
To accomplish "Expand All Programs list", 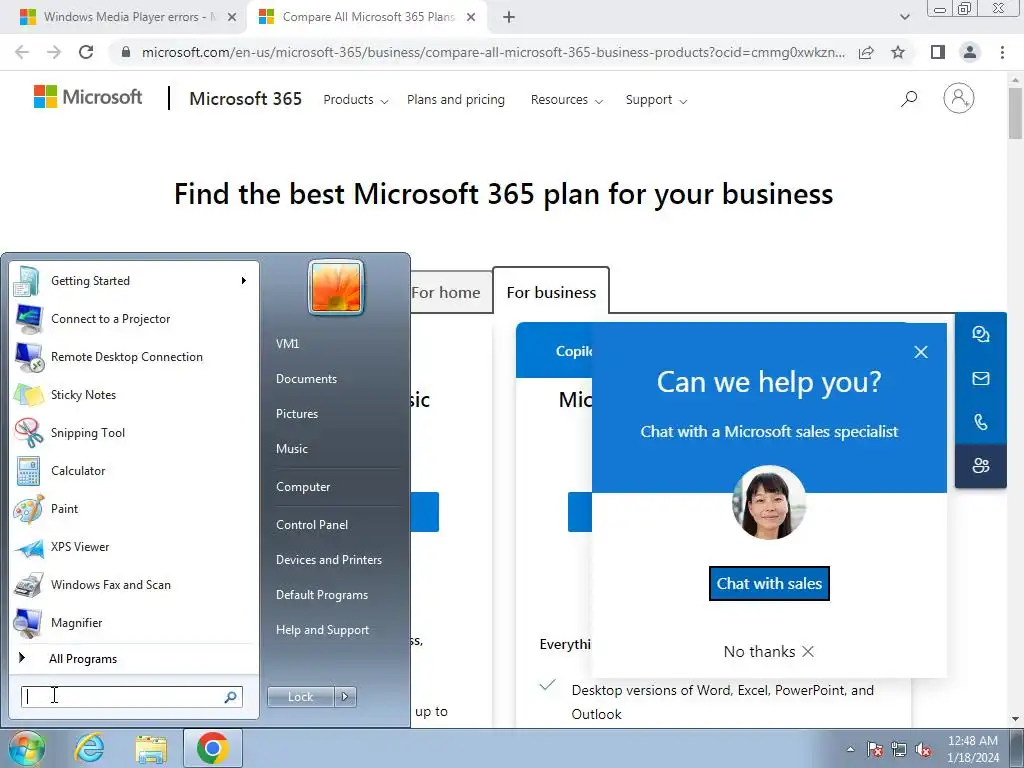I will [83, 659].
